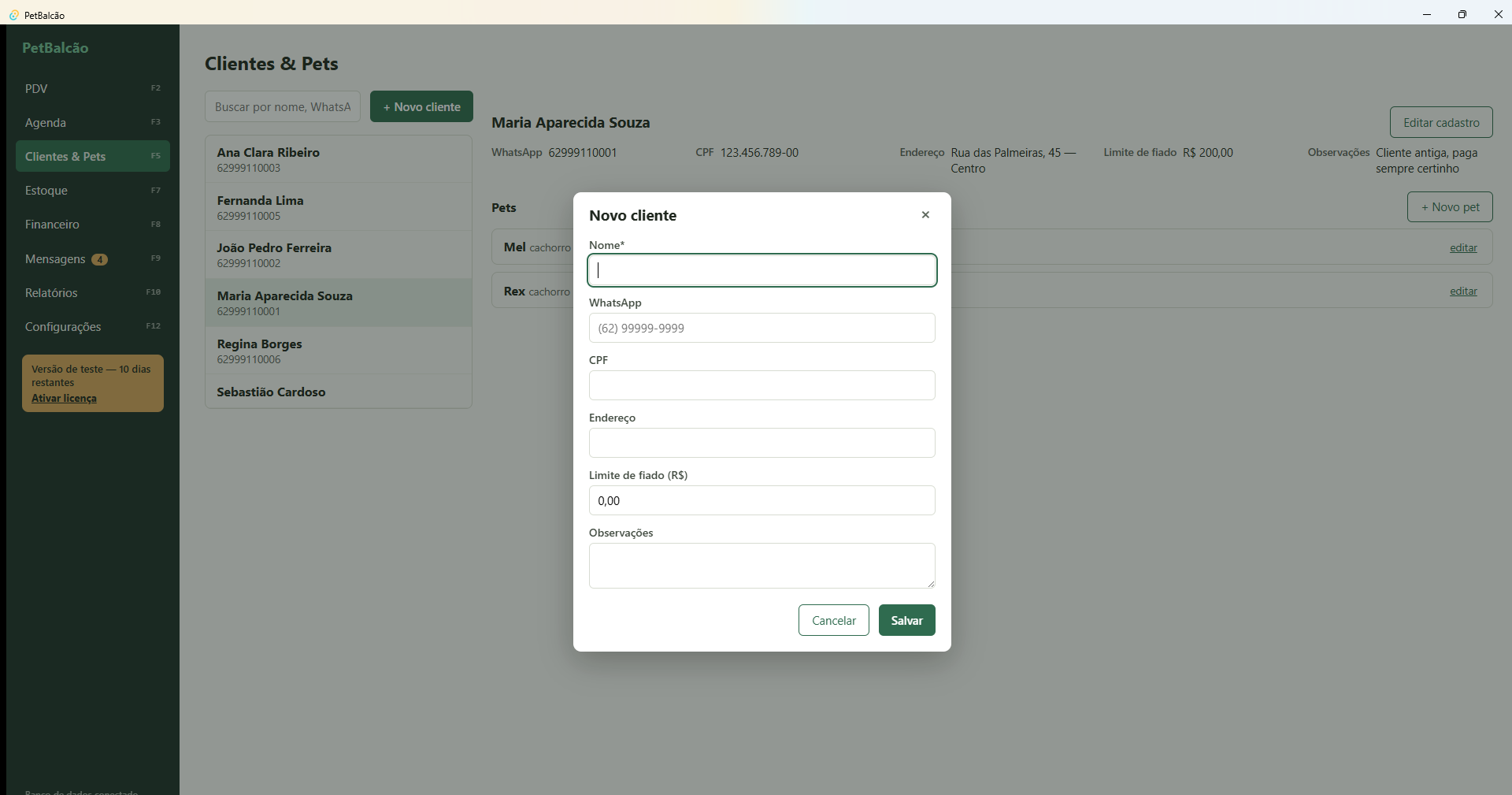Click the Maria Aparecida Souza detail heading
This screenshot has height=795, width=1512.
coord(571,122)
